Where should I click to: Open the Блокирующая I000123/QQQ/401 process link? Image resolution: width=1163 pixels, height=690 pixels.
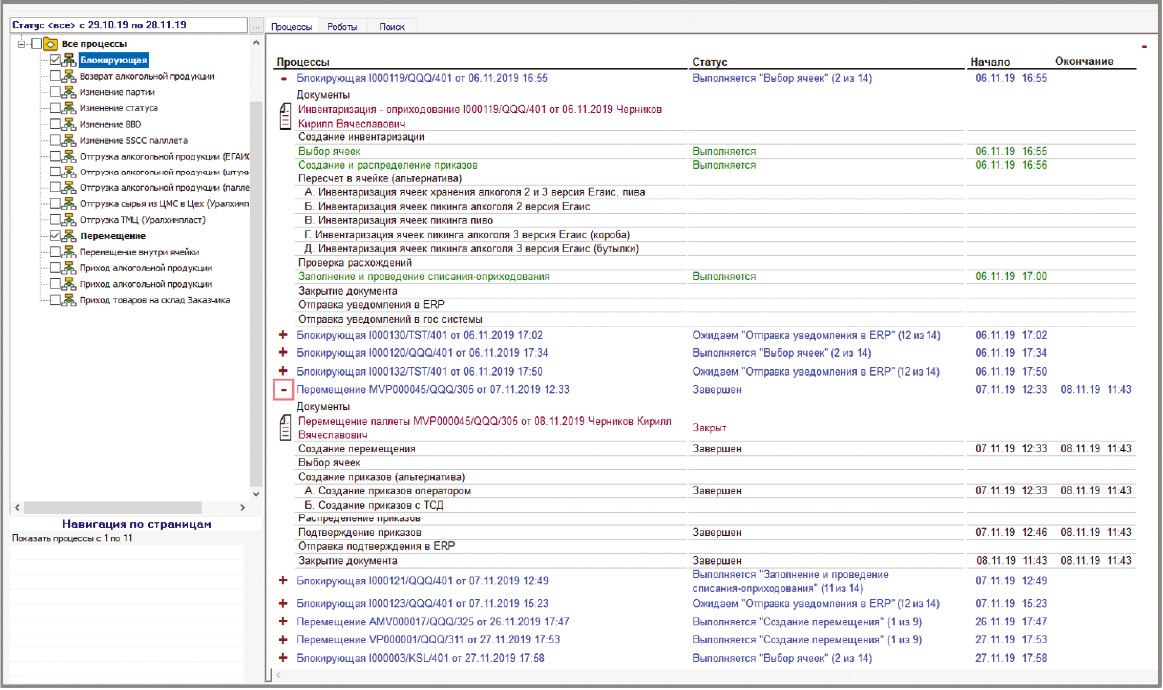[423, 604]
